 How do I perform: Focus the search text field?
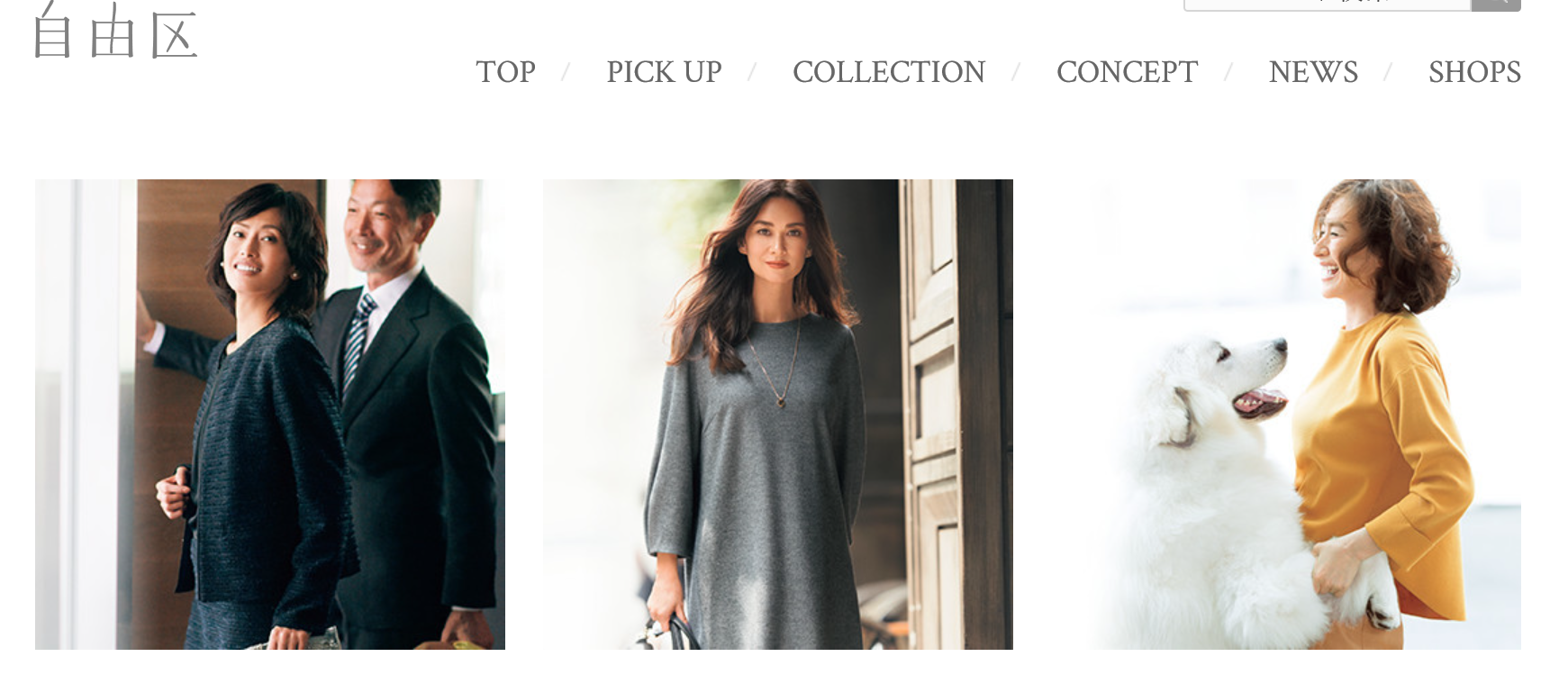(x=1327, y=5)
